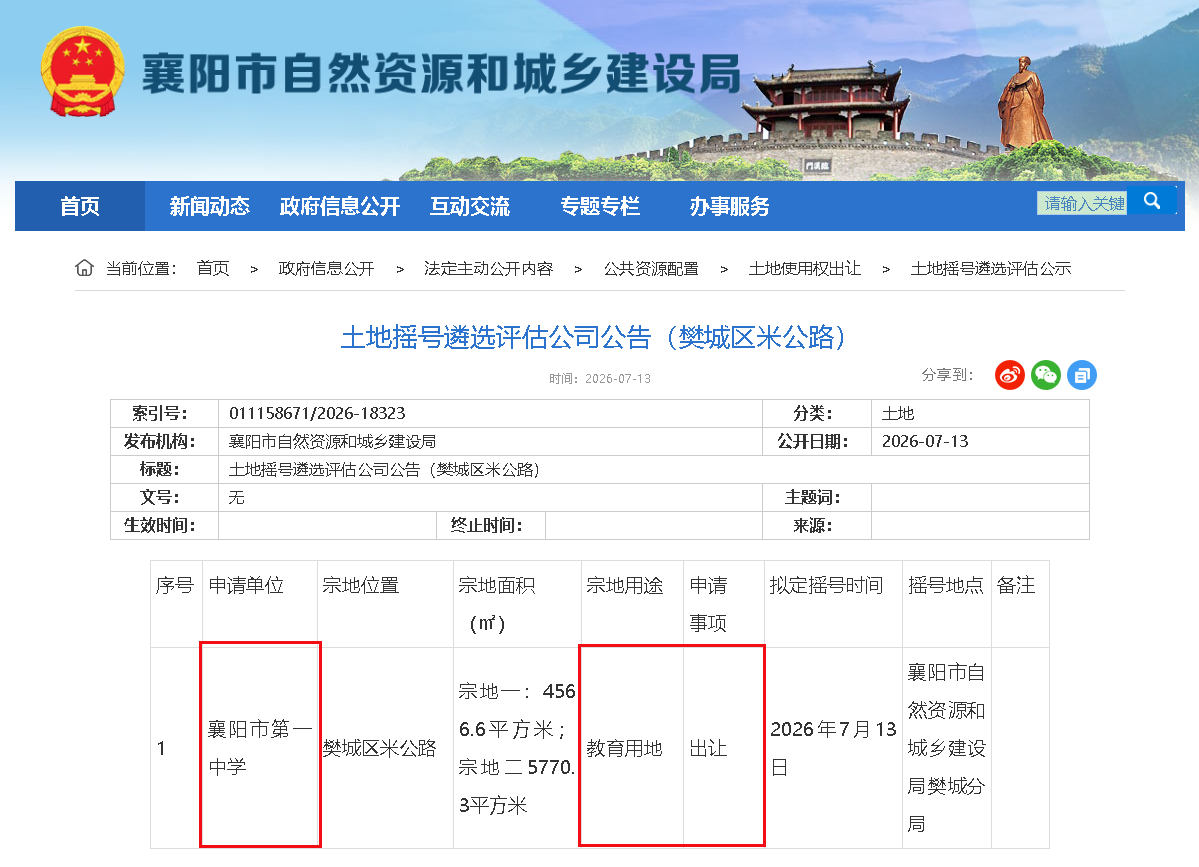The width and height of the screenshot is (1199, 867).
Task: Click 发布机构 value 襄阳市自然资源和城乡建设局
Action: click(x=333, y=441)
